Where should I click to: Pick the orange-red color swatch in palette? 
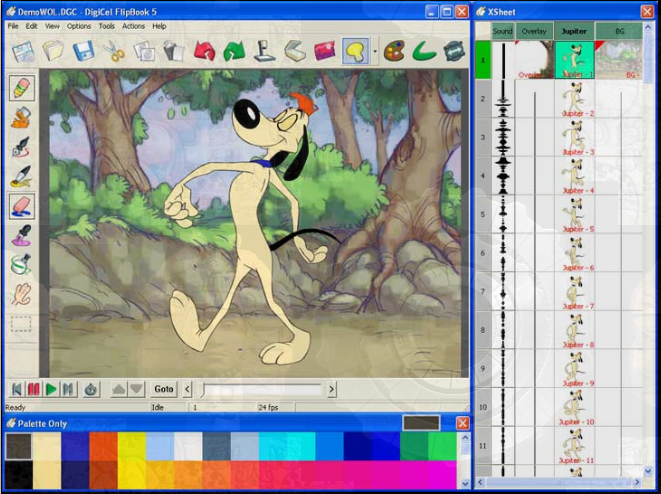point(103,446)
